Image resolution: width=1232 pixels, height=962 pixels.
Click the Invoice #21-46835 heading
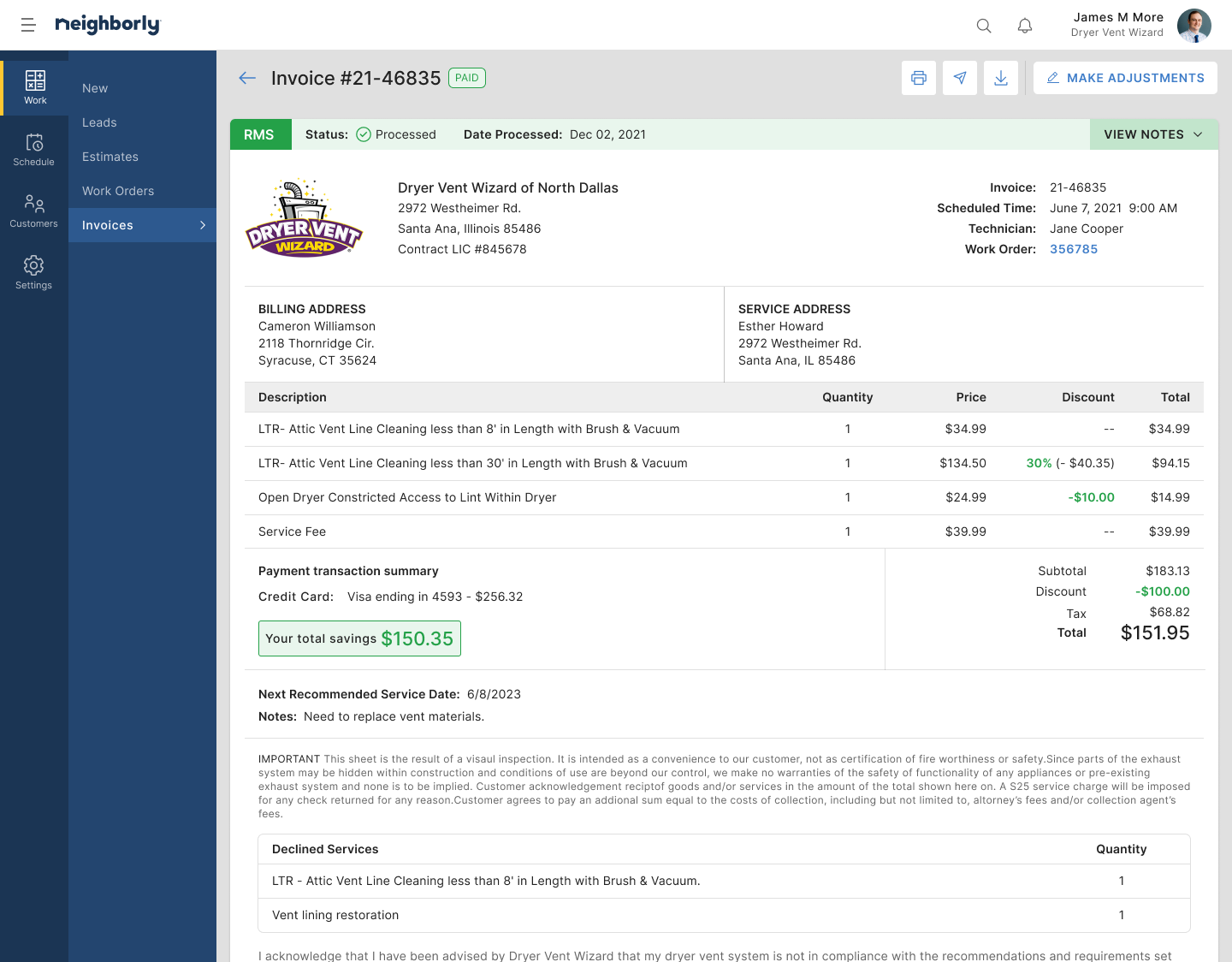coord(356,78)
